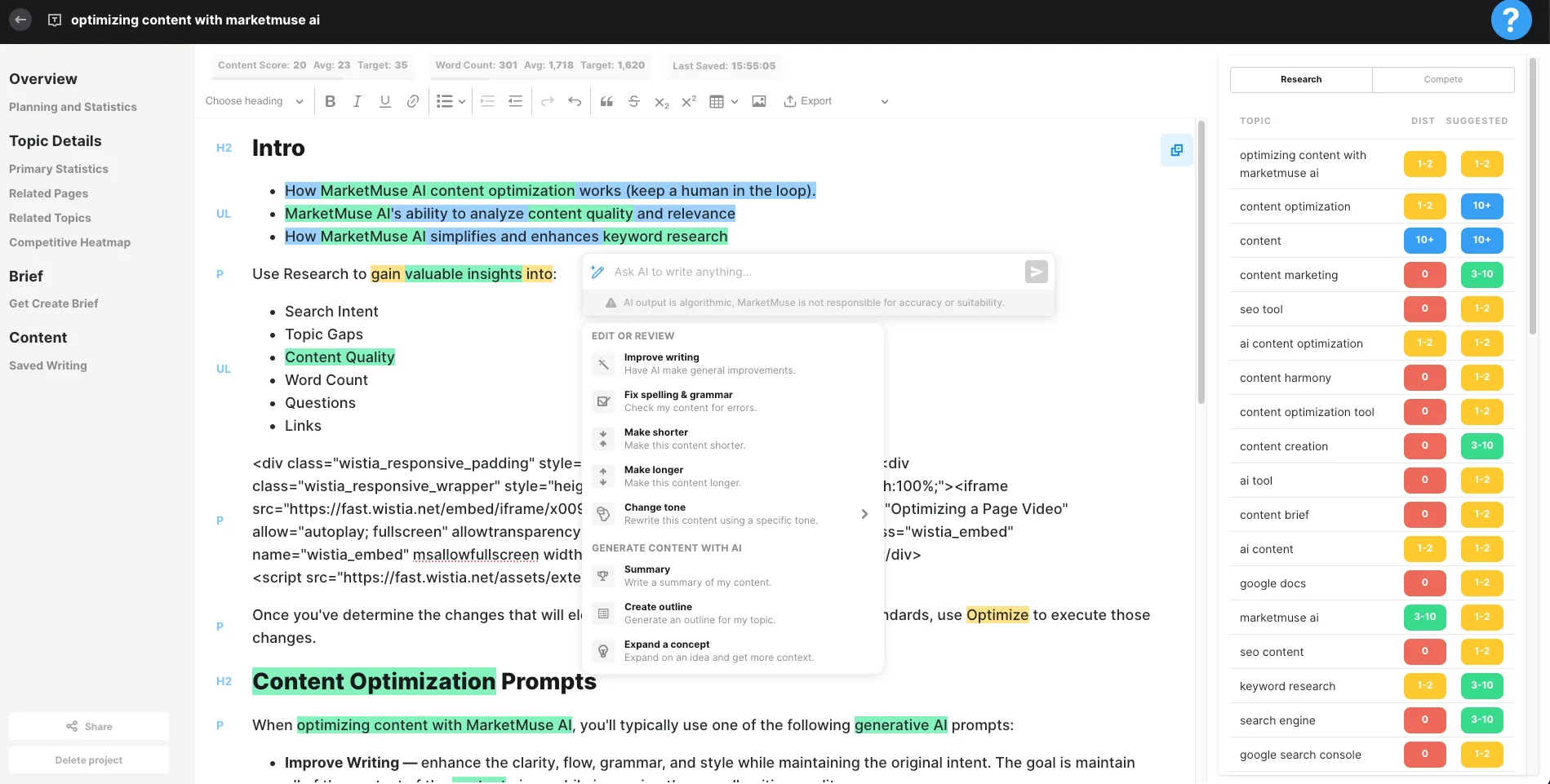Open the Choose heading dropdown
1550x784 pixels.
pyautogui.click(x=254, y=101)
